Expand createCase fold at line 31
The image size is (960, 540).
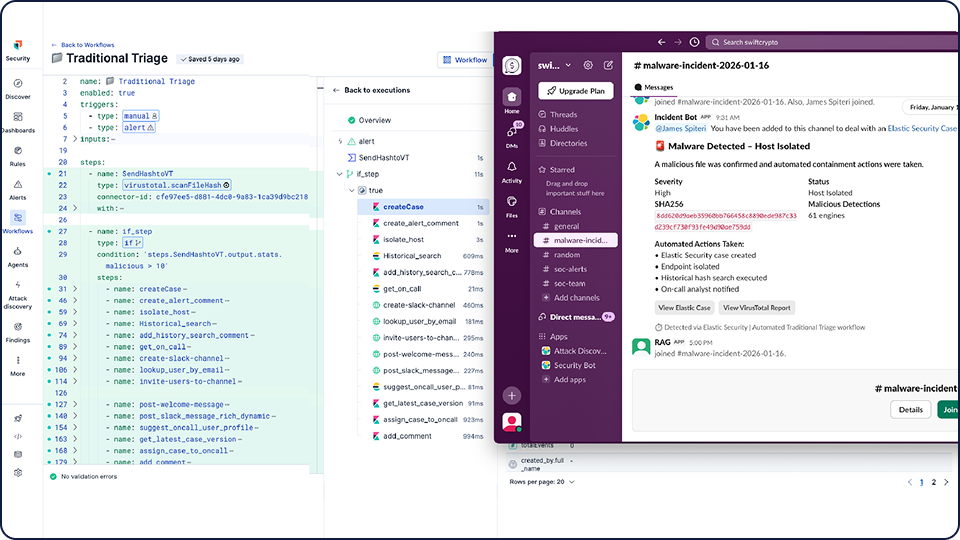click(x=75, y=289)
